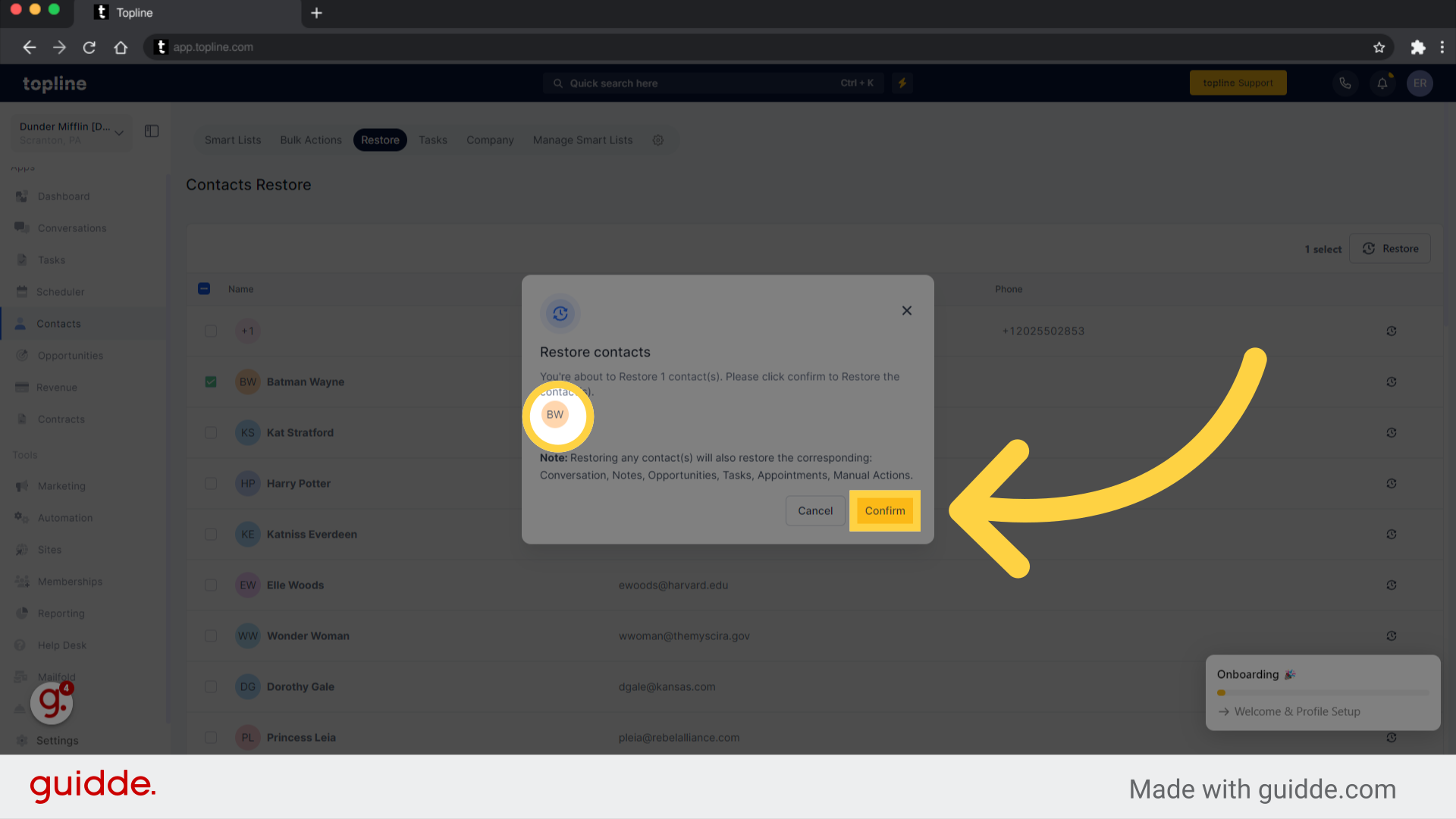Open a new browser tab
1456x819 pixels.
click(316, 13)
